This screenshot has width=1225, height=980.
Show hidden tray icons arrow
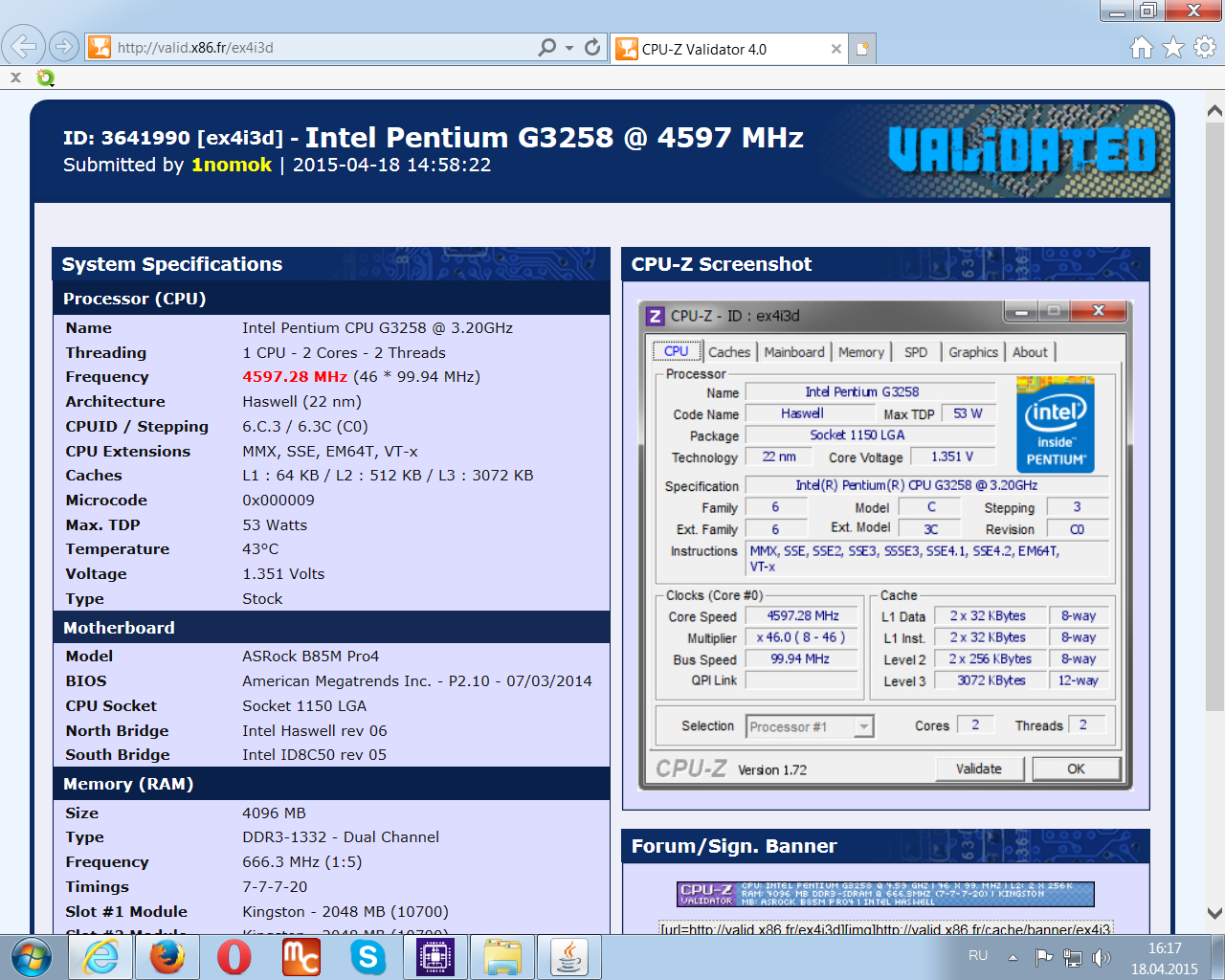(1013, 957)
